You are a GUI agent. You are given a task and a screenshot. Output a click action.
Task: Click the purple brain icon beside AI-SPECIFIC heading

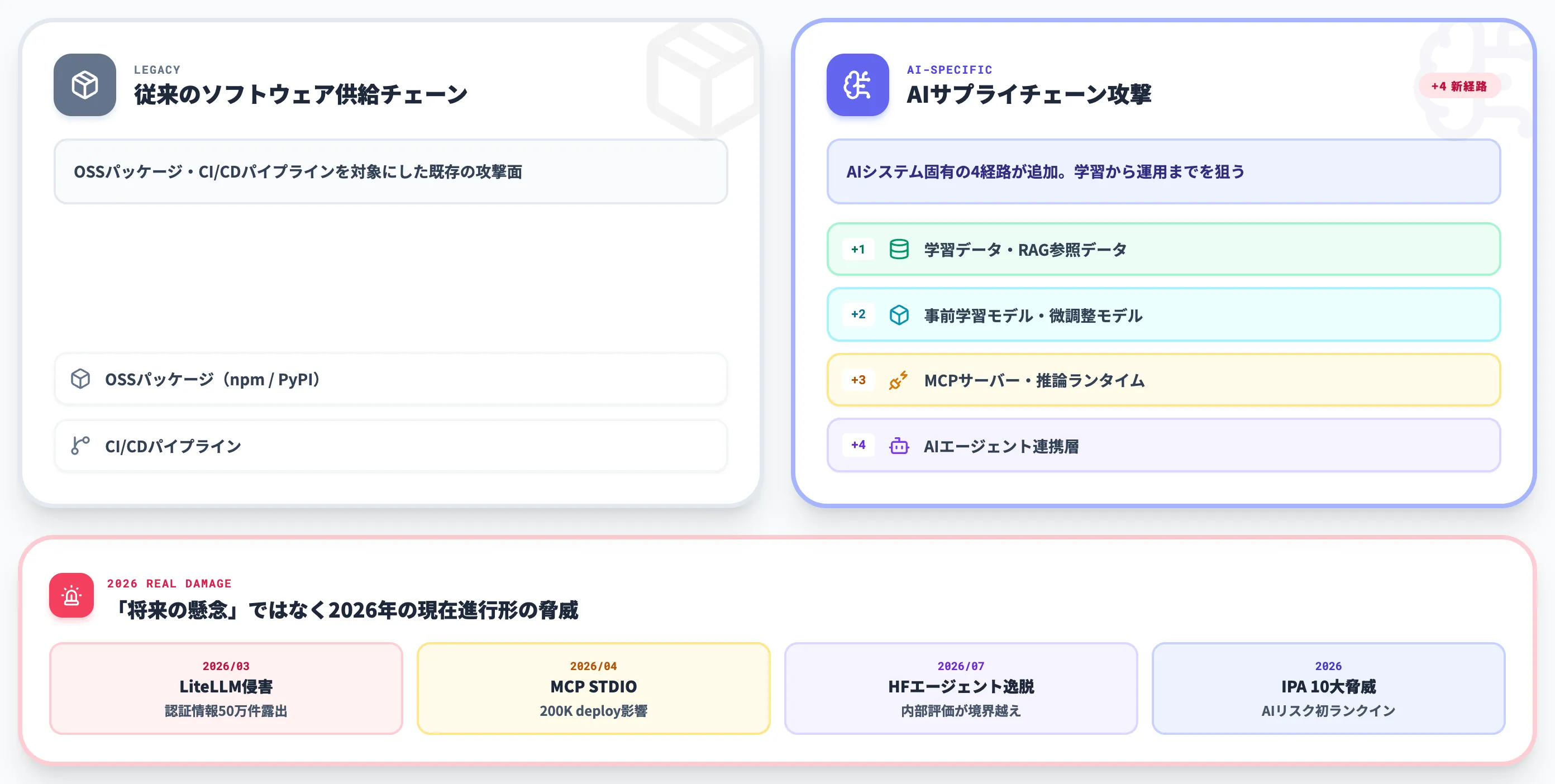[x=857, y=84]
